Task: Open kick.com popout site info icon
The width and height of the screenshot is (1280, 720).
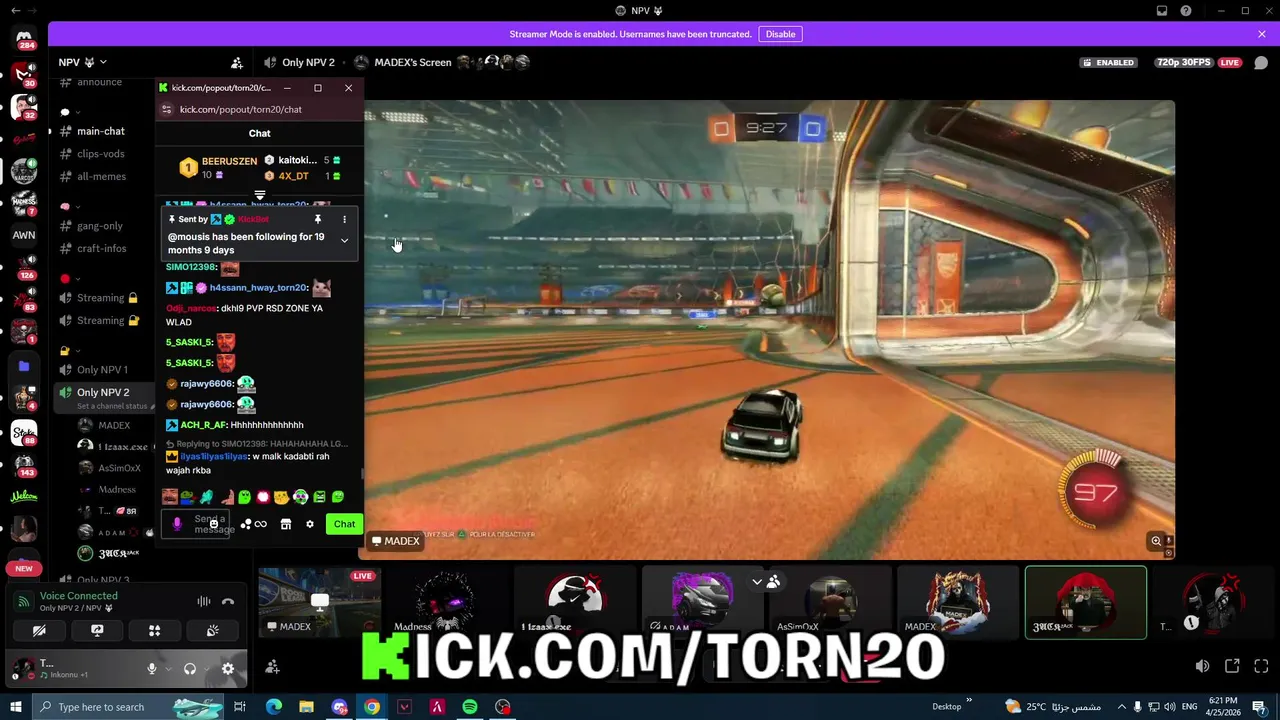Action: (x=167, y=109)
